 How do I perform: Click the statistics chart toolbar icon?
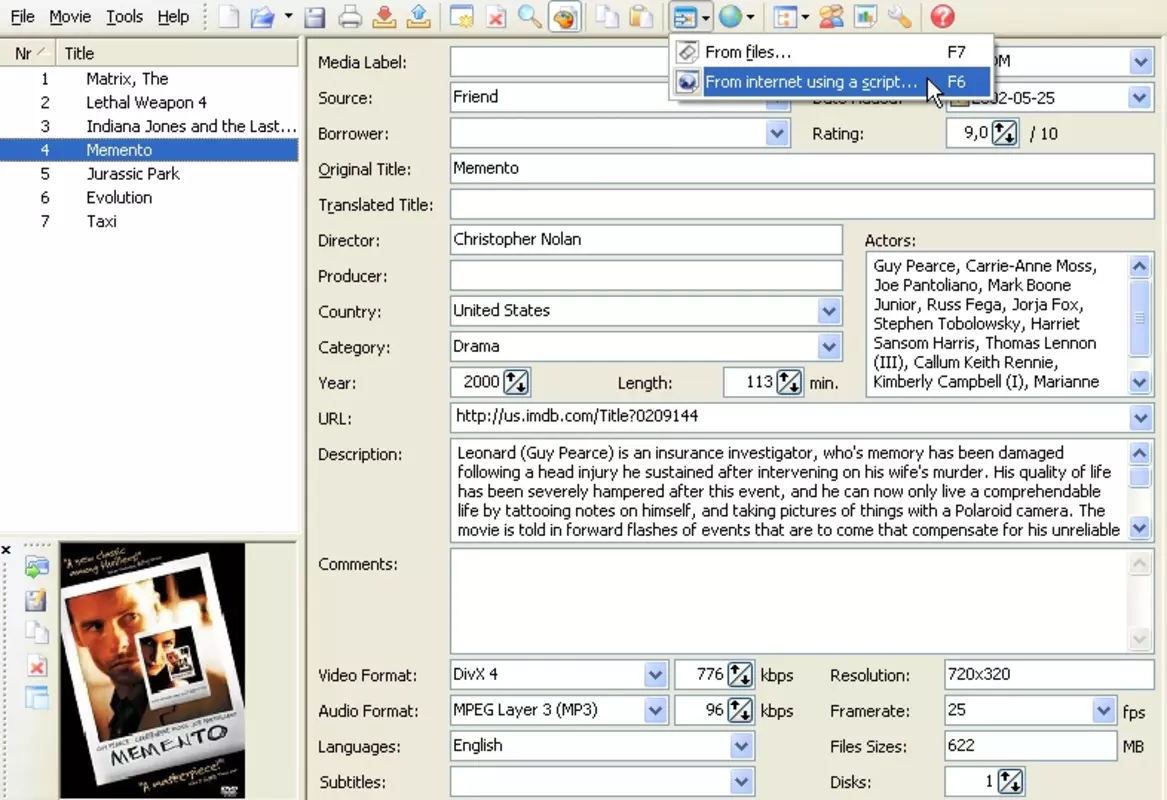pyautogui.click(x=865, y=16)
